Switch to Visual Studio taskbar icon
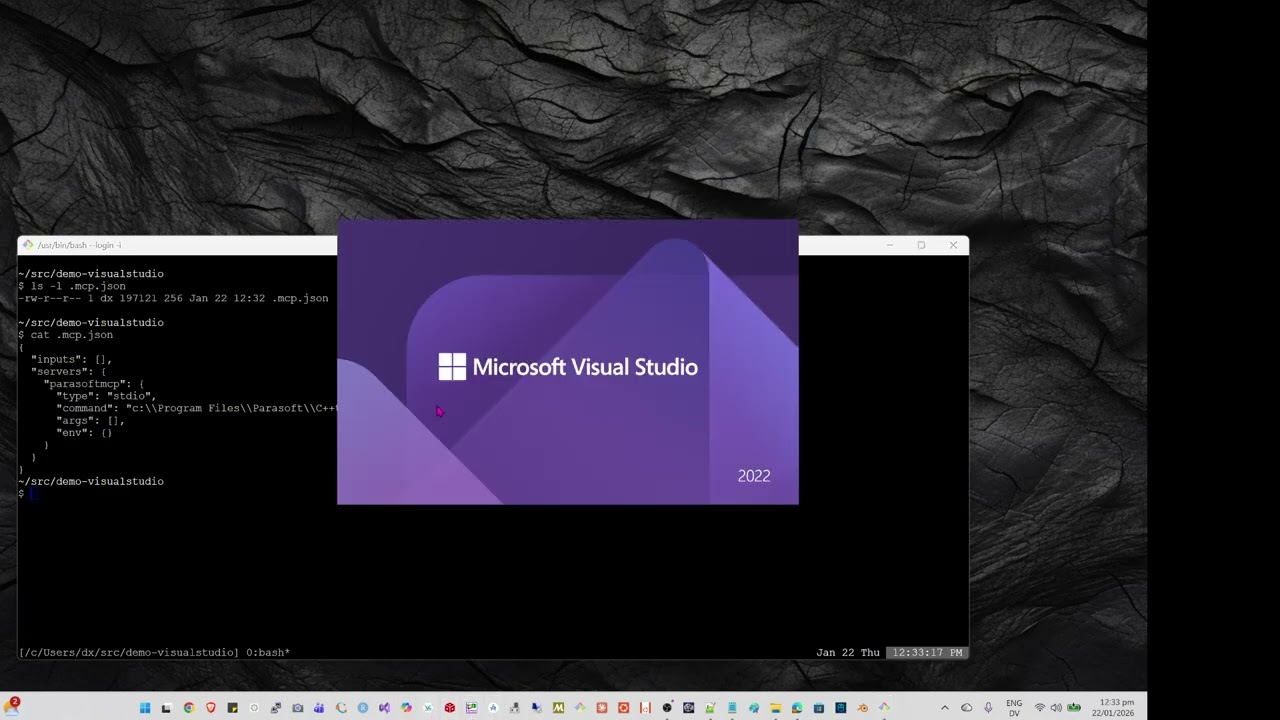 coord(384,708)
